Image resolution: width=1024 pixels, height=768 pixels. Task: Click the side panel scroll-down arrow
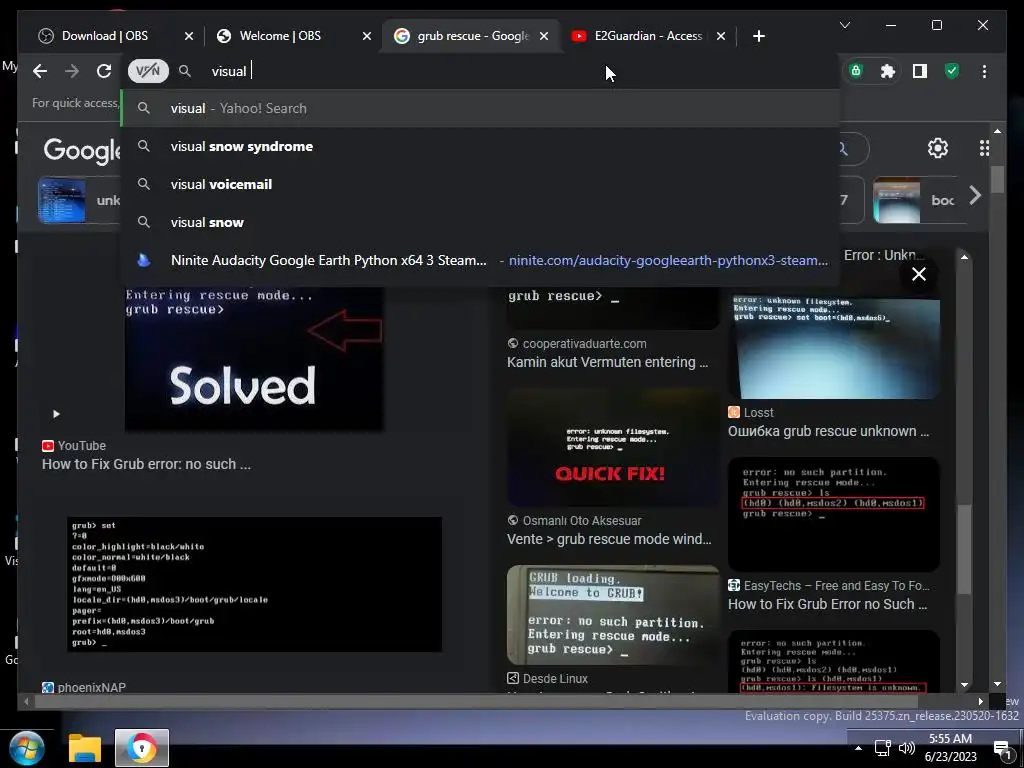click(965, 684)
